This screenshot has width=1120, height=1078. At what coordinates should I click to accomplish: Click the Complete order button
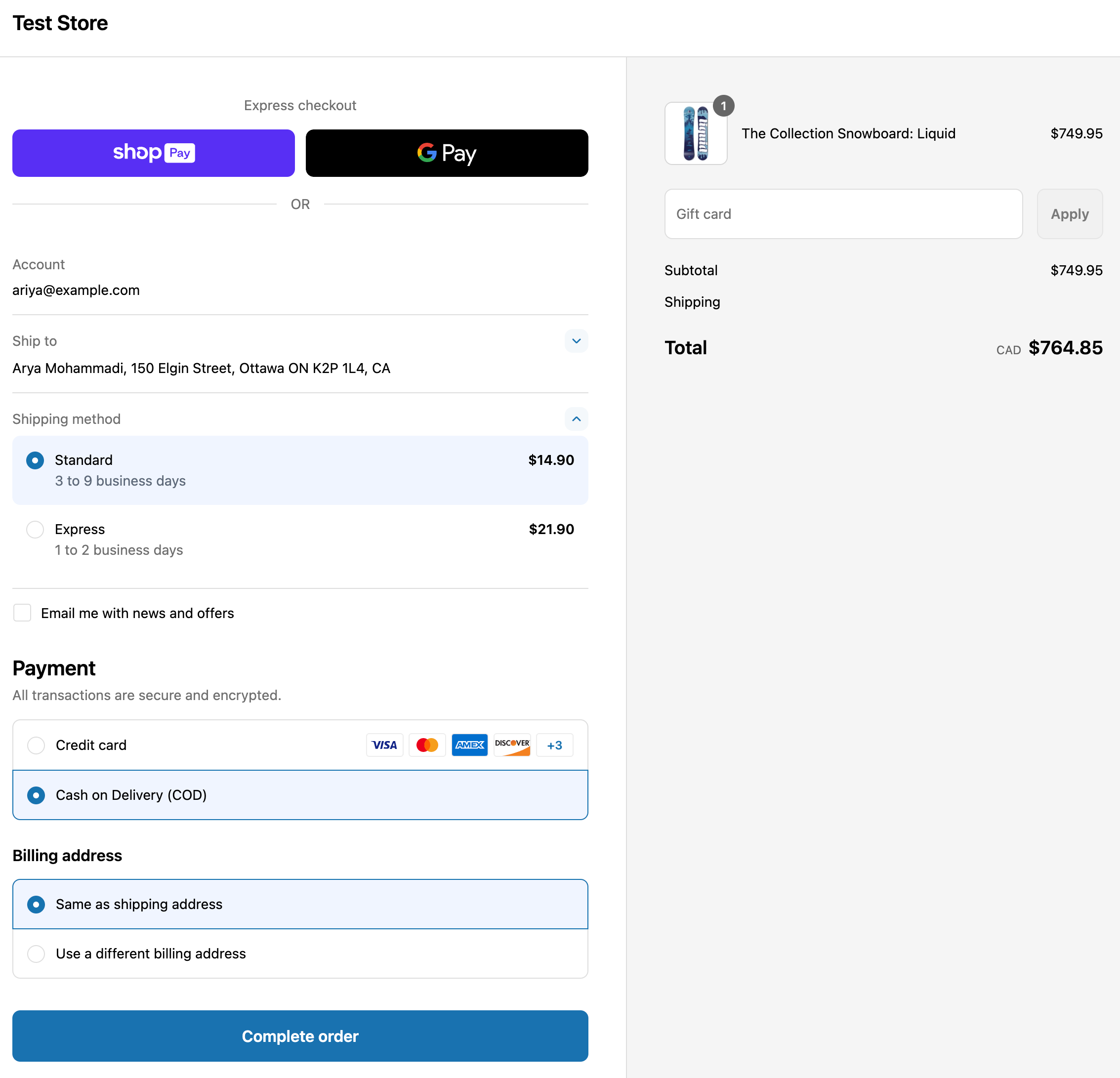click(x=300, y=1037)
